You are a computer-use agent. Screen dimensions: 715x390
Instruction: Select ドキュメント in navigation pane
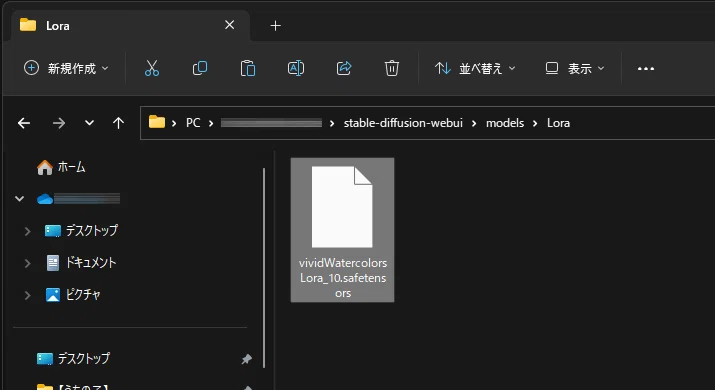pyautogui.click(x=81, y=262)
